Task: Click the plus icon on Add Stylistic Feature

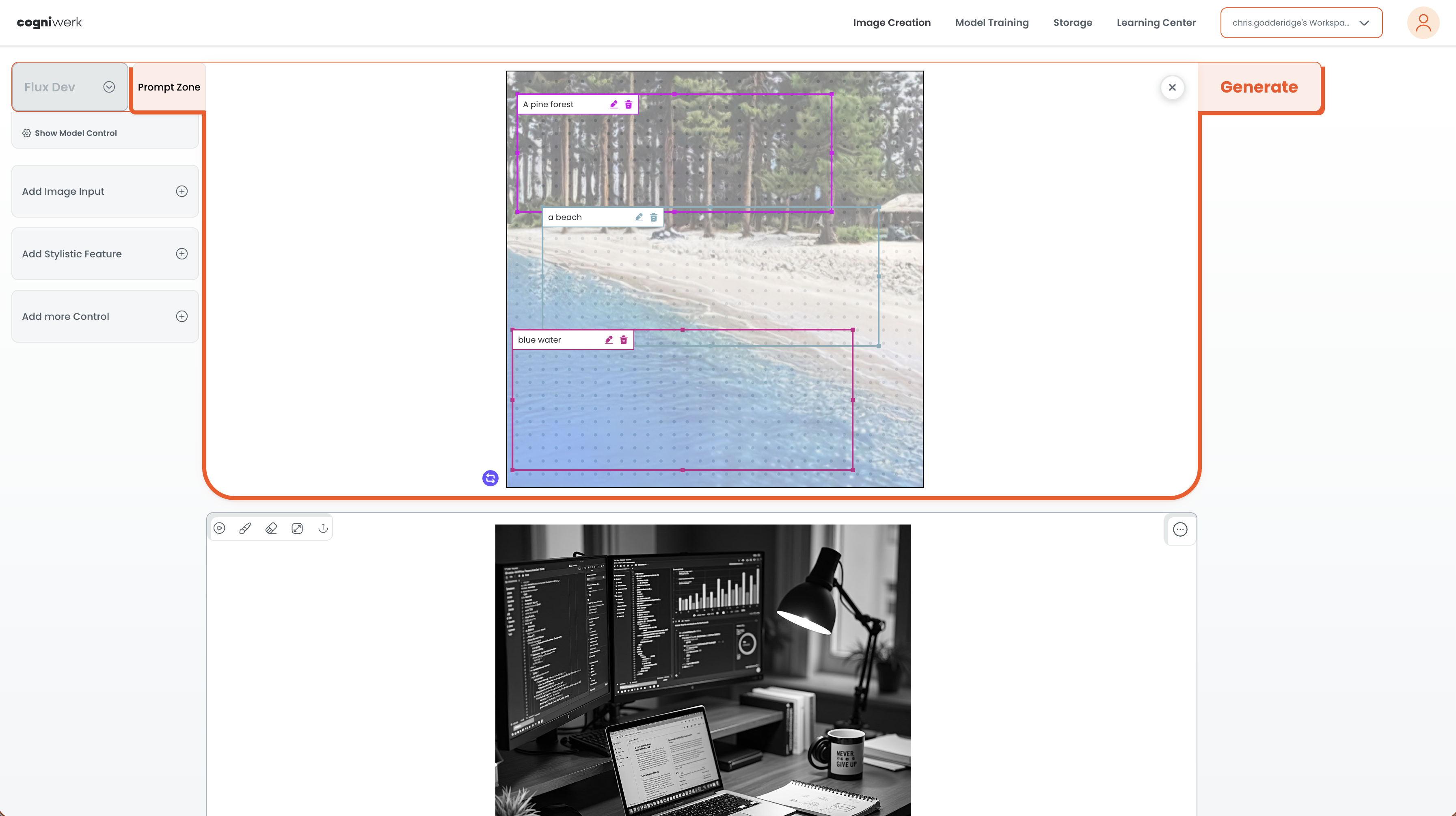Action: (x=181, y=254)
